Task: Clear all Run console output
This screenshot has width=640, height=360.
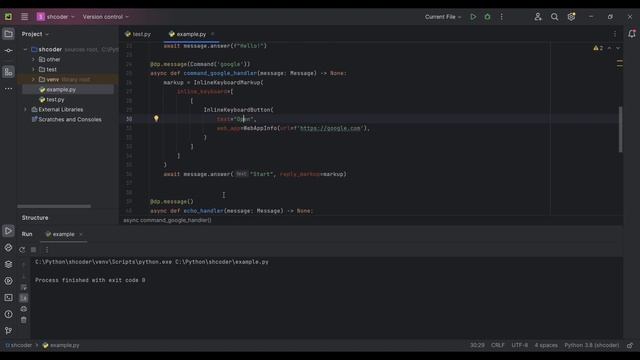Action: coord(24,320)
